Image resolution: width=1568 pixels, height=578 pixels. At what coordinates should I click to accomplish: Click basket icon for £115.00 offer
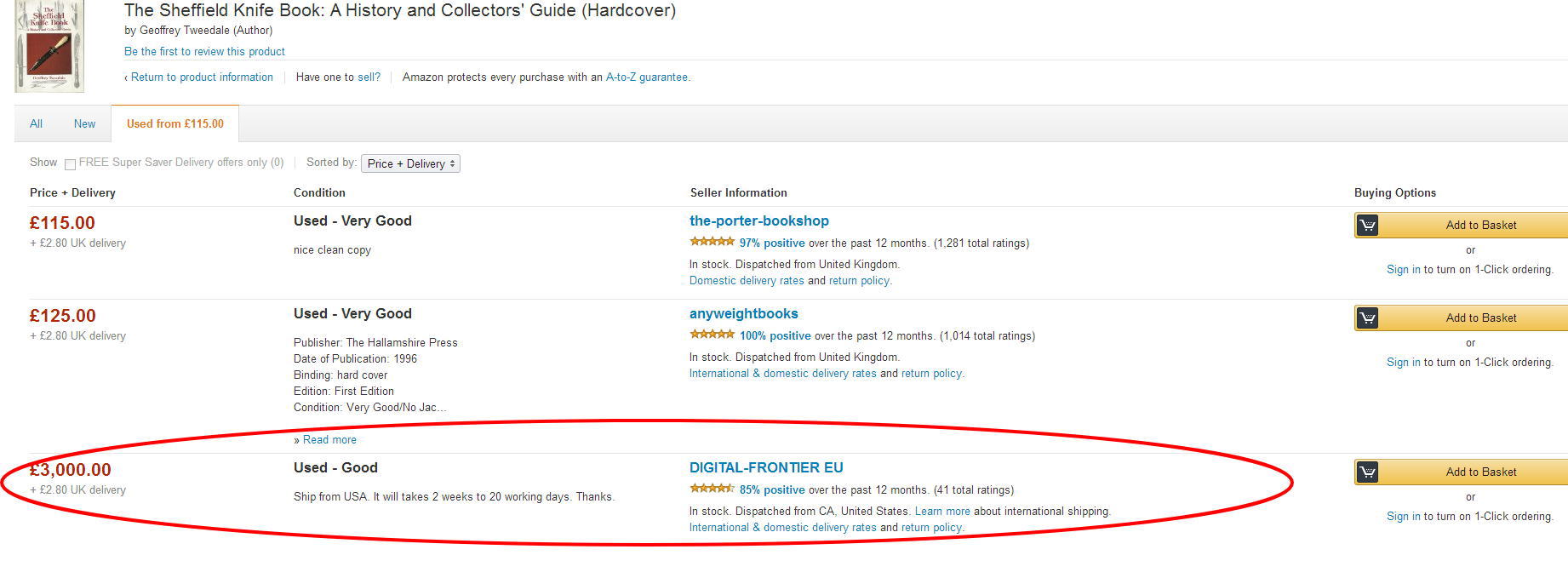coord(1367,226)
